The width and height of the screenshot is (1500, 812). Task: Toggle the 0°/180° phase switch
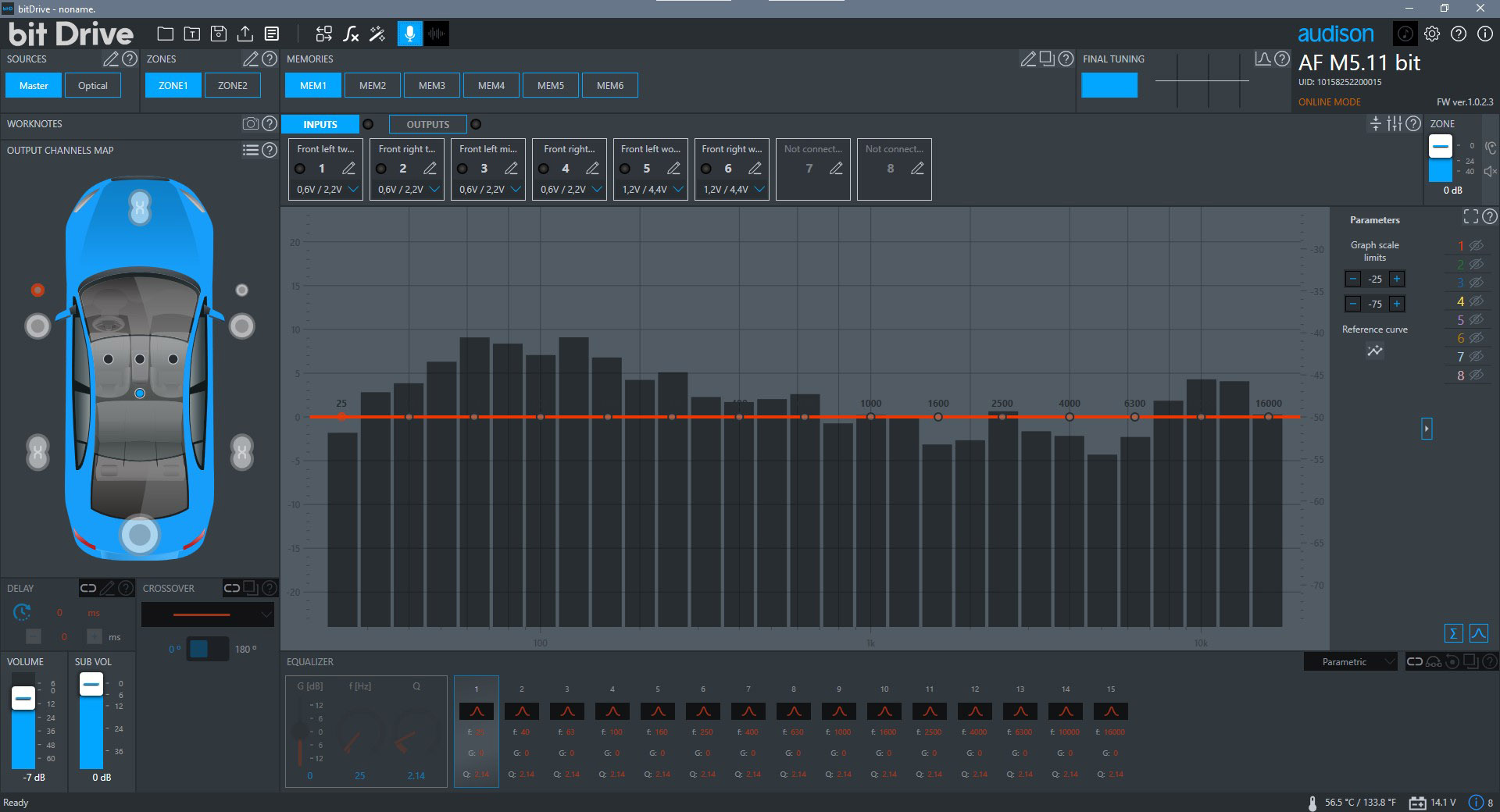[x=207, y=649]
